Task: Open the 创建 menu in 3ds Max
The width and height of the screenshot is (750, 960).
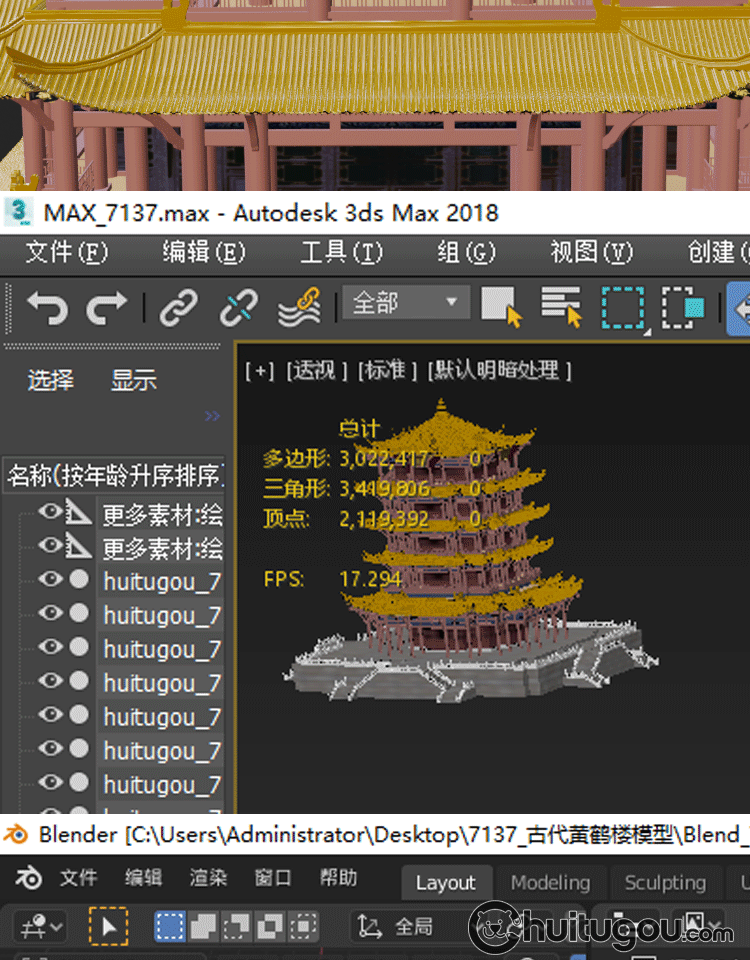Action: coord(718,252)
